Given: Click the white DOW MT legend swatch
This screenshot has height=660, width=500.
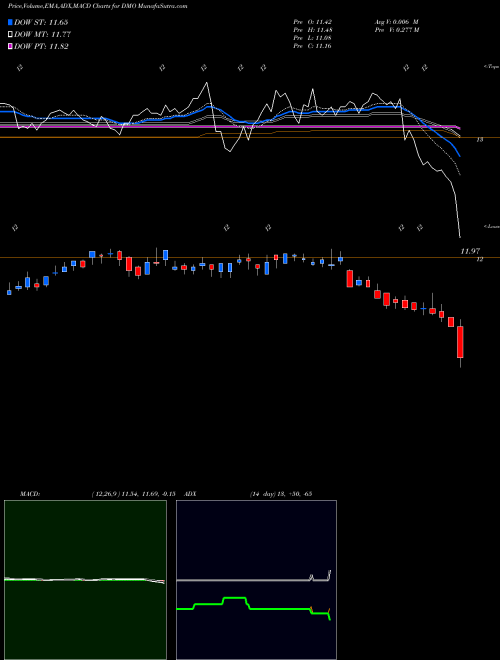Looking at the screenshot, I should point(10,35).
